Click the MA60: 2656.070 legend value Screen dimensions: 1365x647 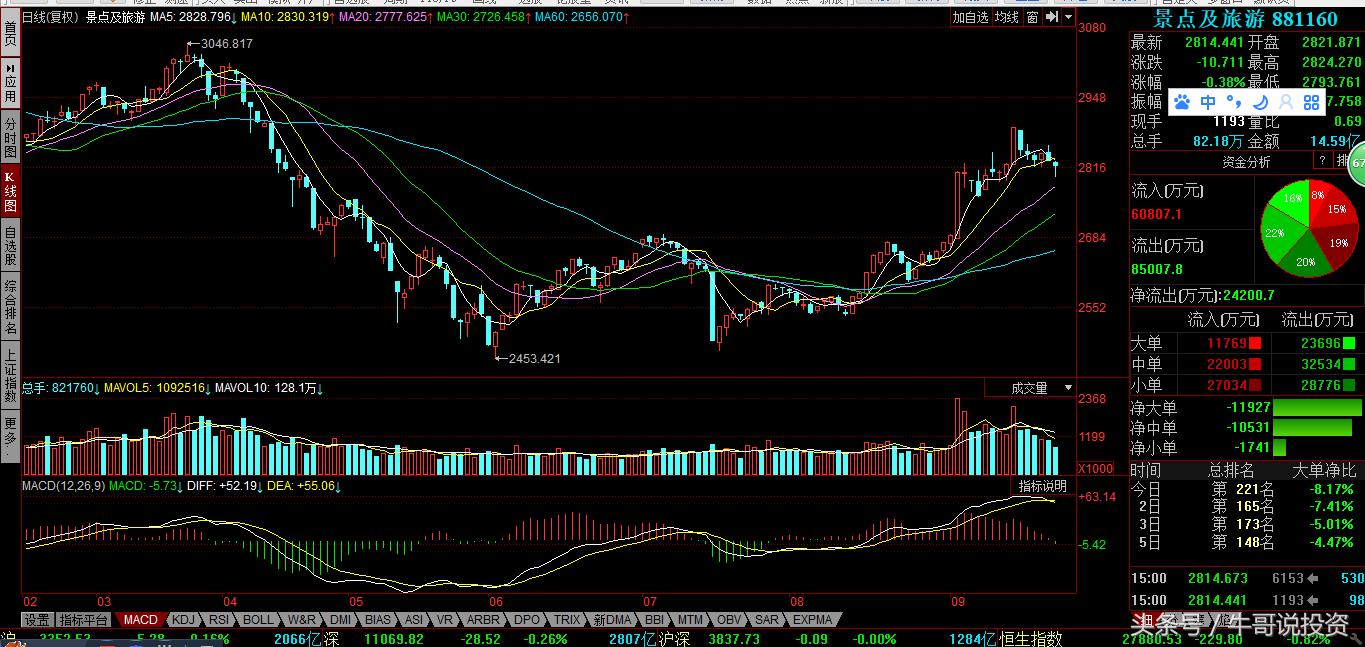[580, 17]
